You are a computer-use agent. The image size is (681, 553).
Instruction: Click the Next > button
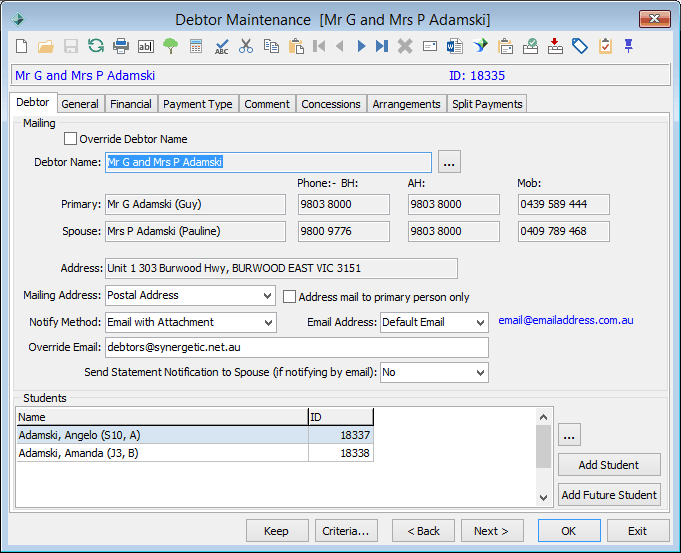coord(492,531)
